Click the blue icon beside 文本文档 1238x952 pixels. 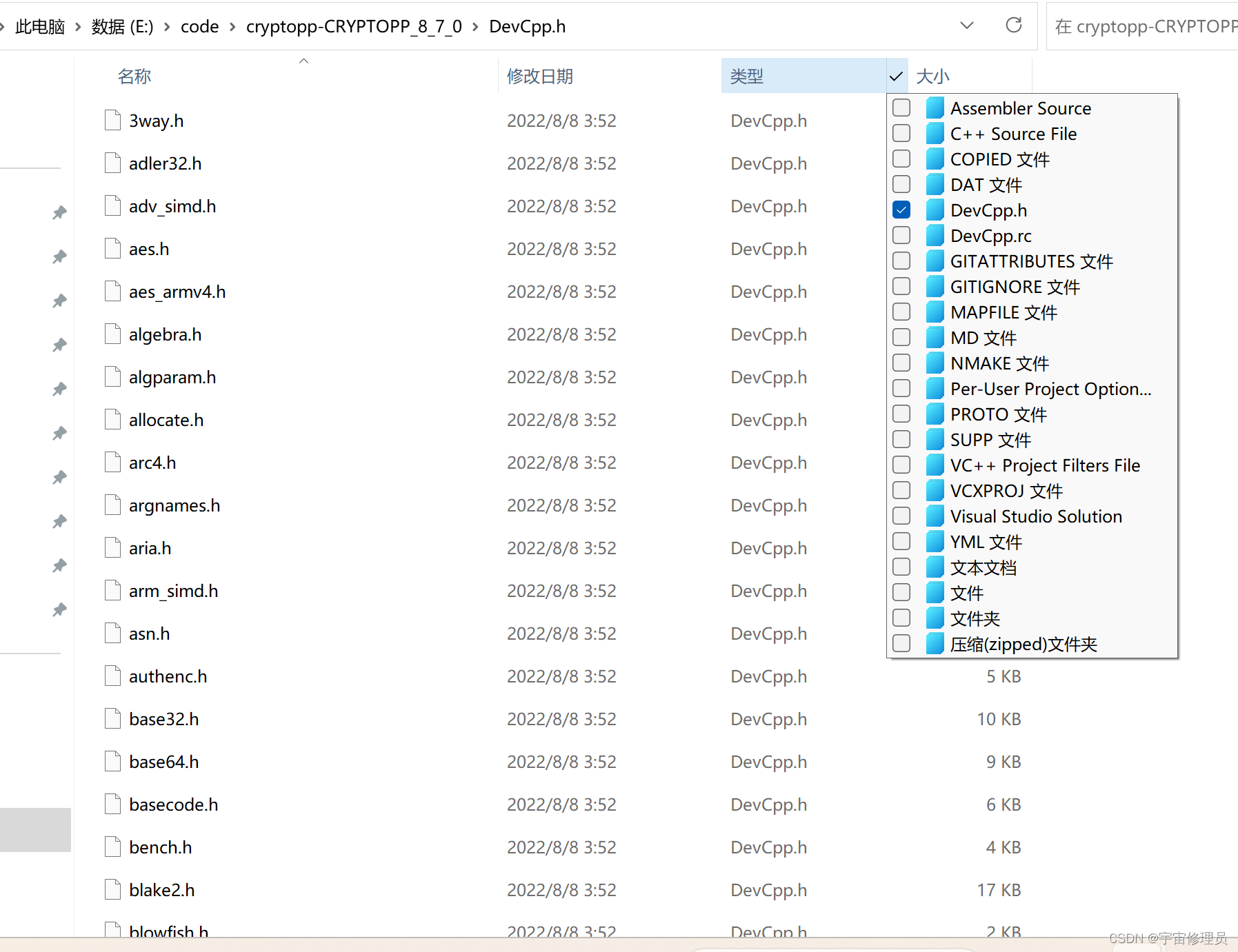pyautogui.click(x=935, y=567)
